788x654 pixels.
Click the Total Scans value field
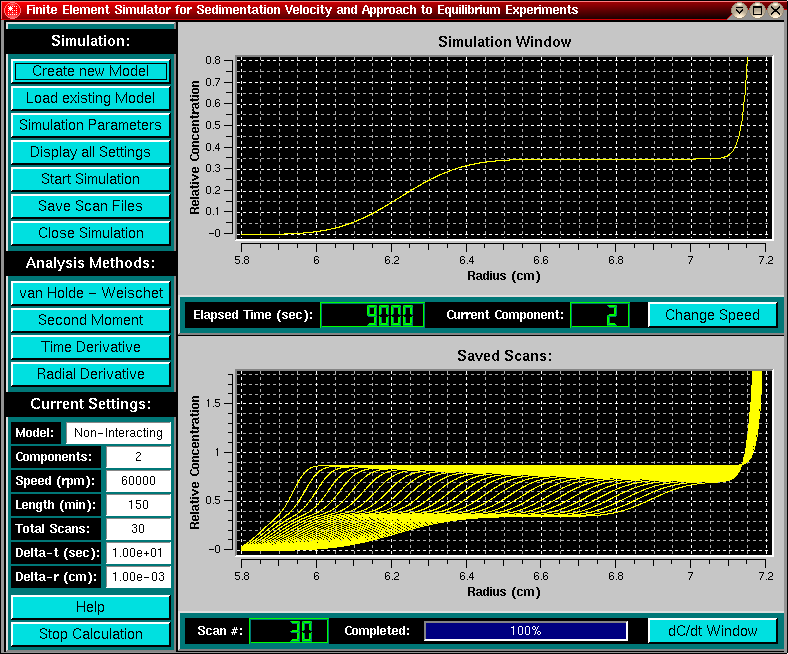click(x=138, y=529)
